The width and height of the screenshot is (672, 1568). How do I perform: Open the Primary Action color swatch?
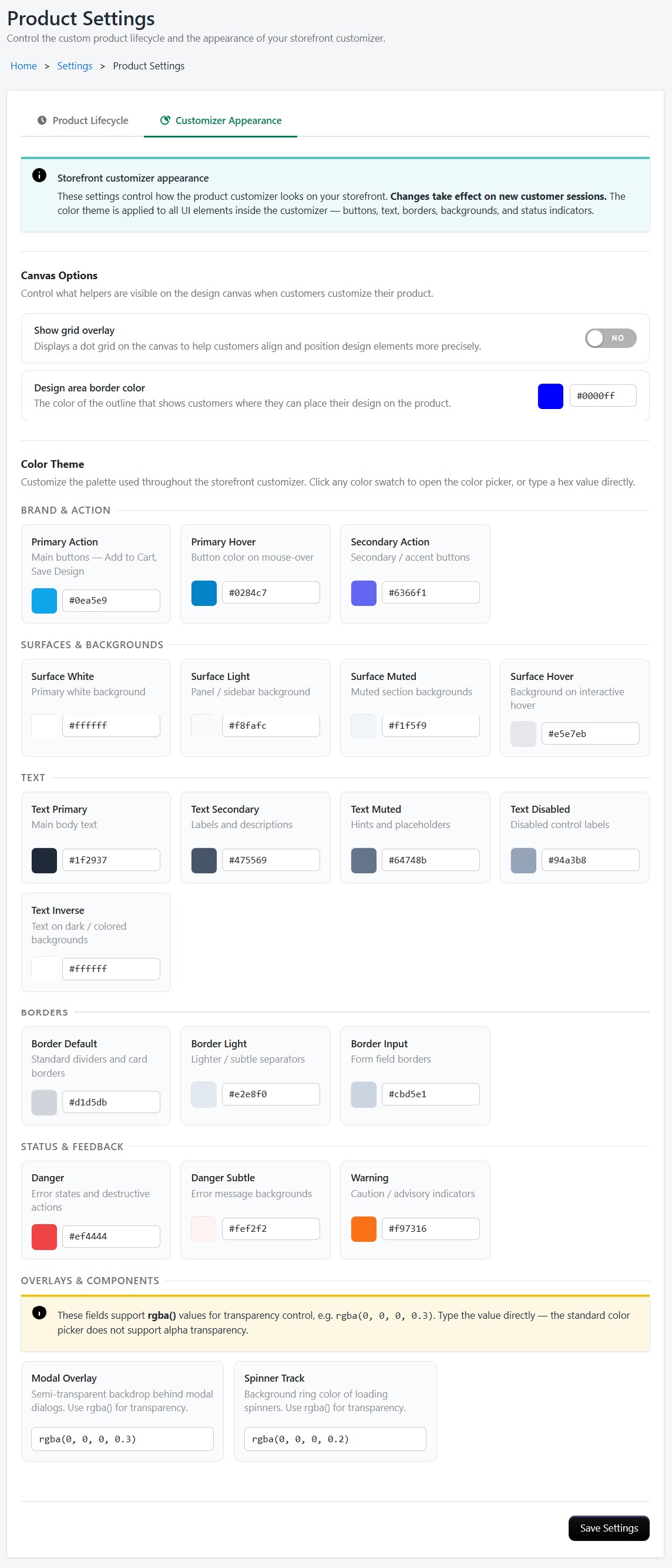click(x=45, y=601)
